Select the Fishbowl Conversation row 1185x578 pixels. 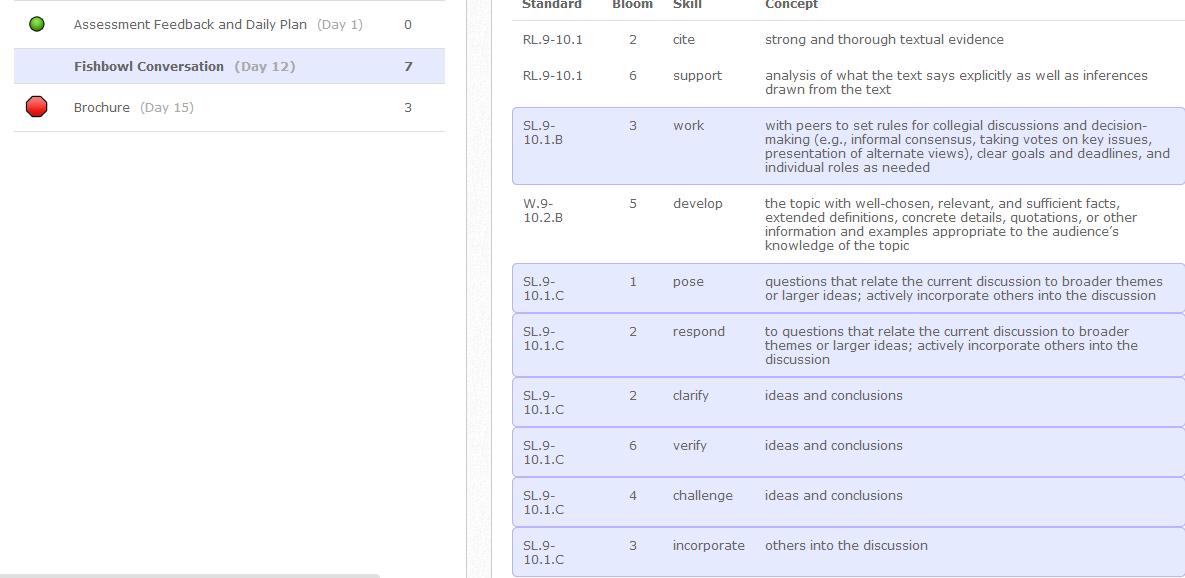coord(229,66)
